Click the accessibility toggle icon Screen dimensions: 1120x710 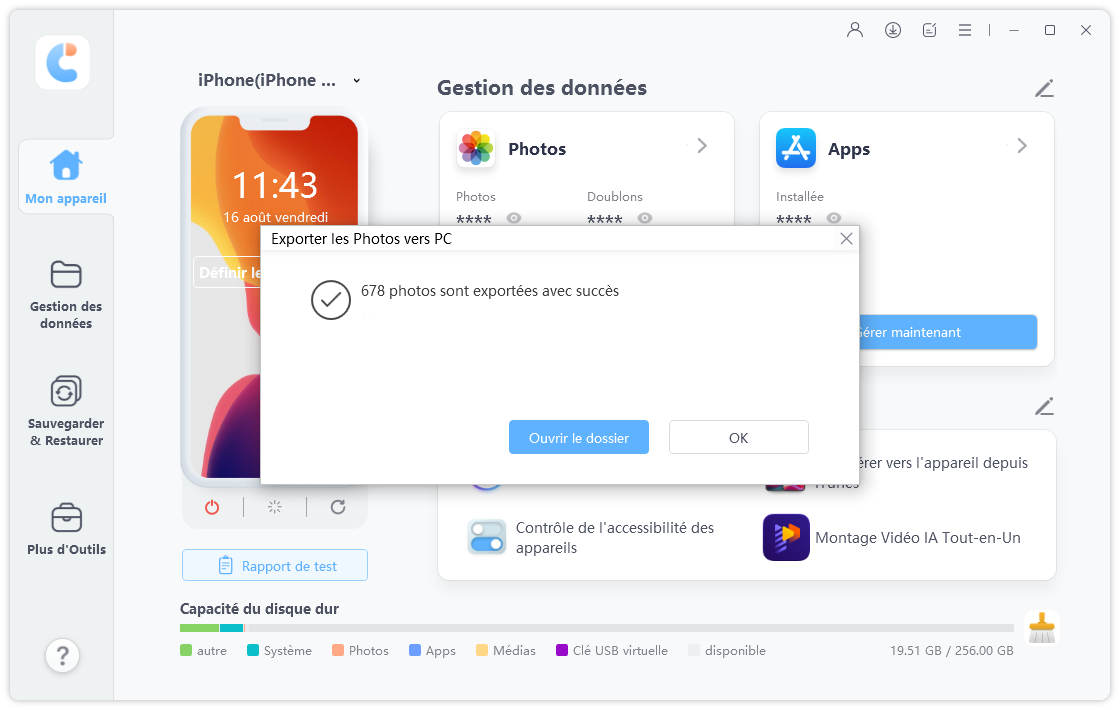tap(486, 537)
